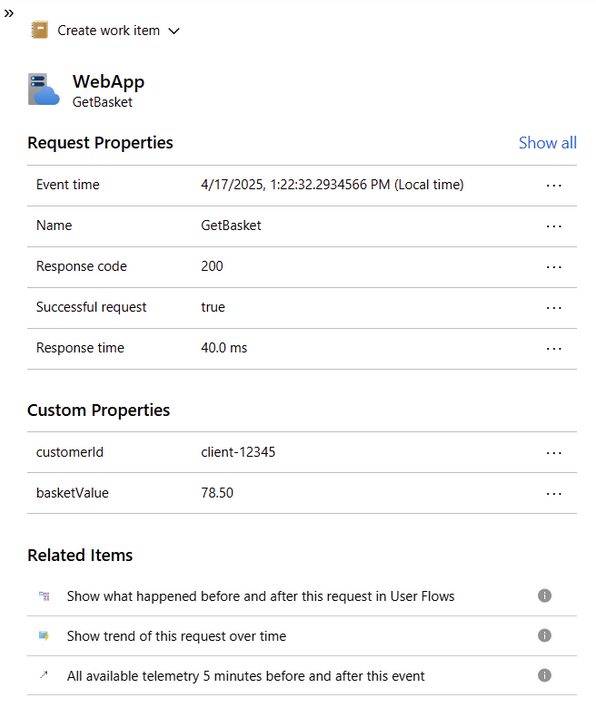
Task: Open the ellipsis menu for basketValue
Action: (x=554, y=494)
